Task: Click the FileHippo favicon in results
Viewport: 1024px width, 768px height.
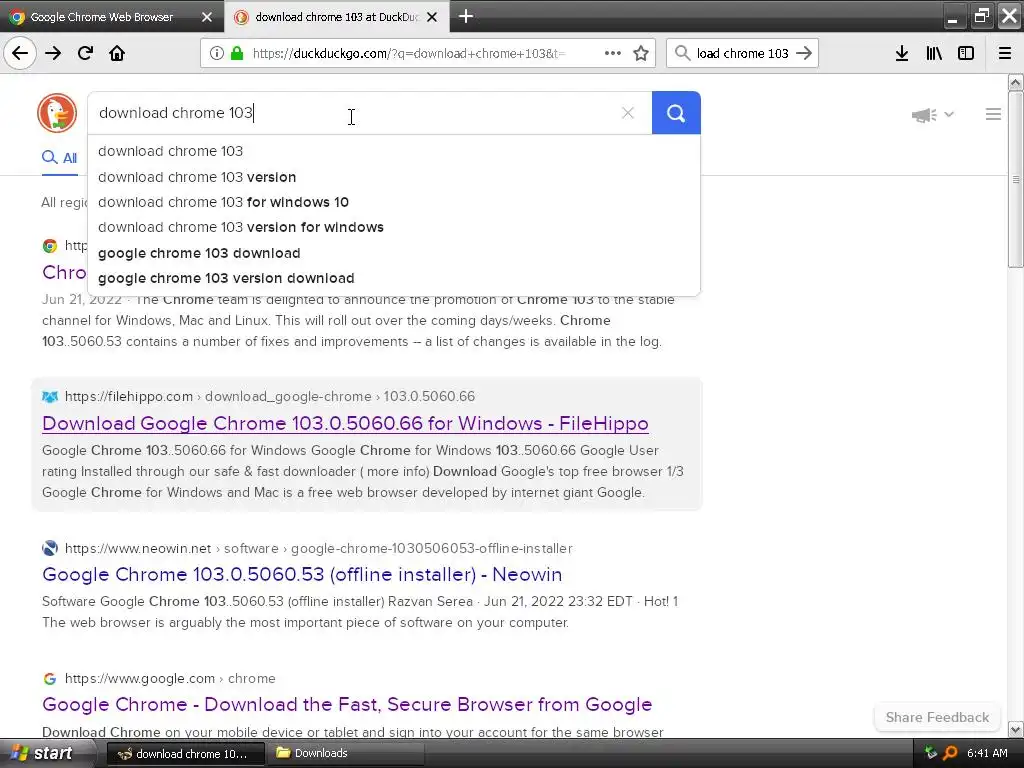Action: pyautogui.click(x=50, y=396)
